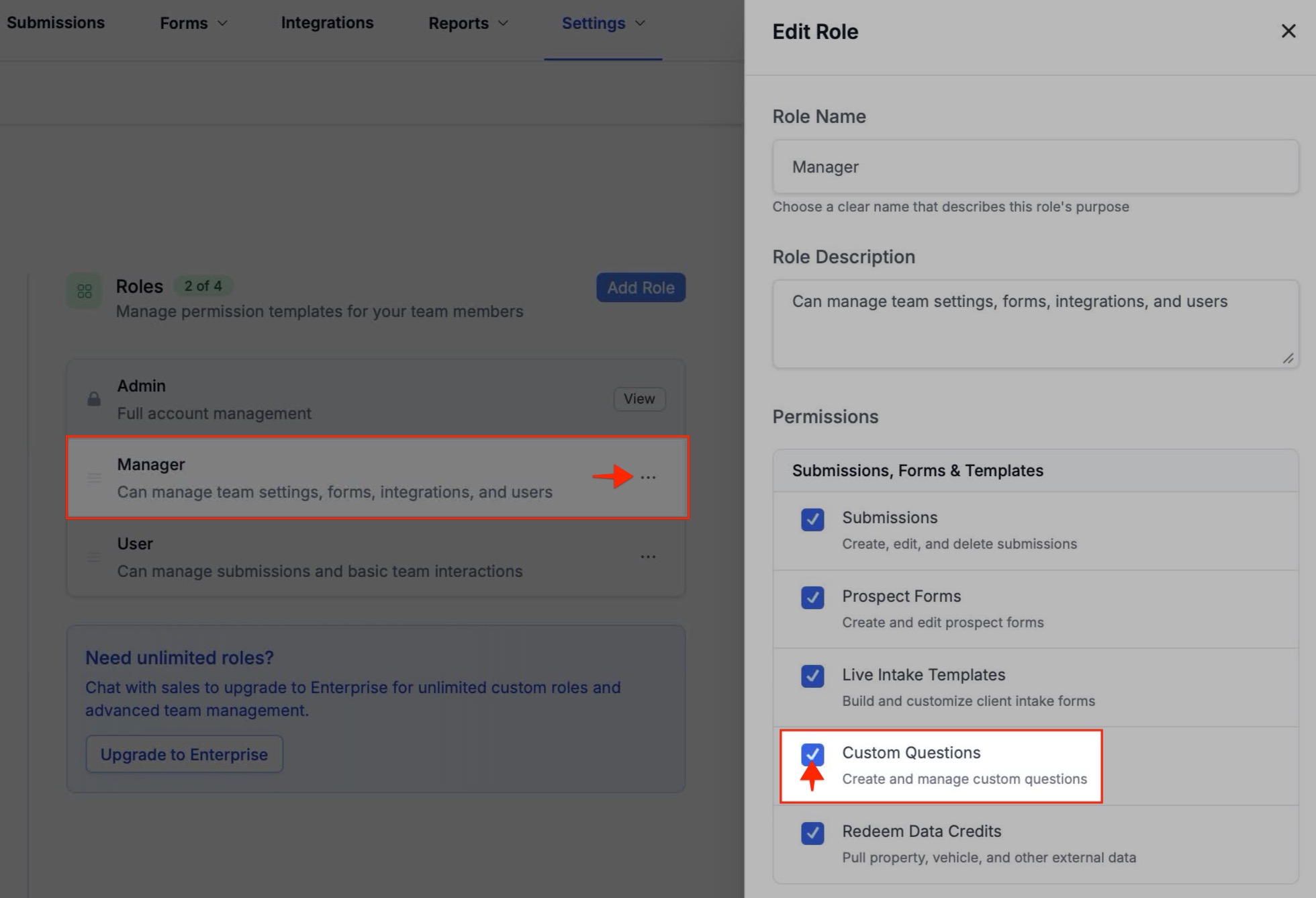Screen dimensions: 1316x898
Task: Close the Edit Role panel
Action: click(1288, 31)
